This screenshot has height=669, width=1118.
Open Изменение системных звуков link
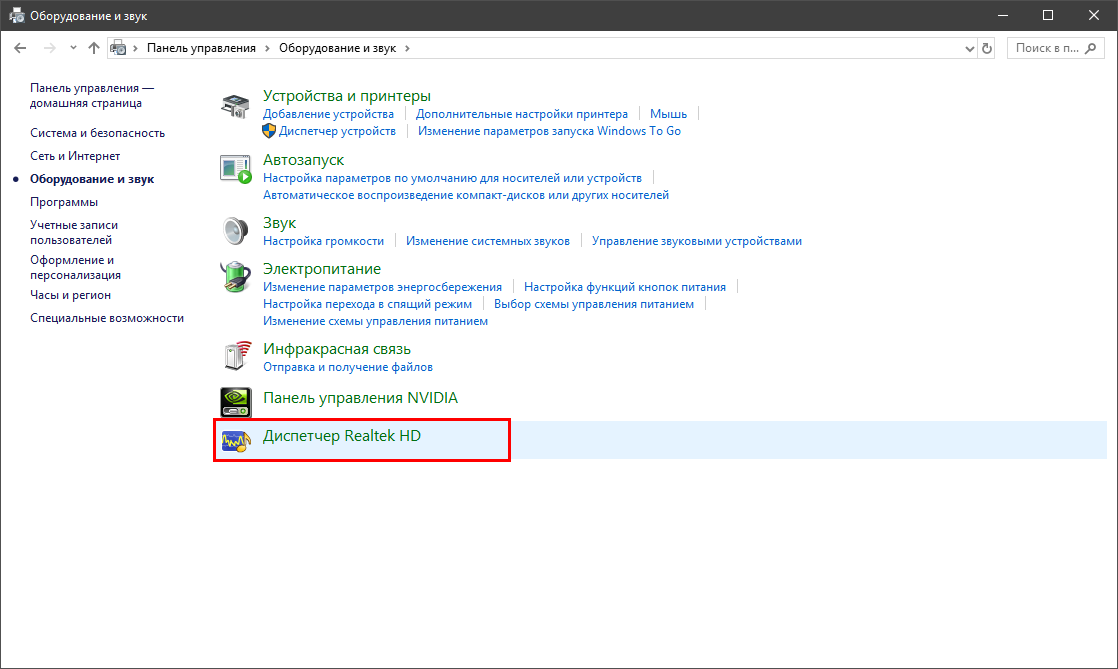tap(488, 241)
